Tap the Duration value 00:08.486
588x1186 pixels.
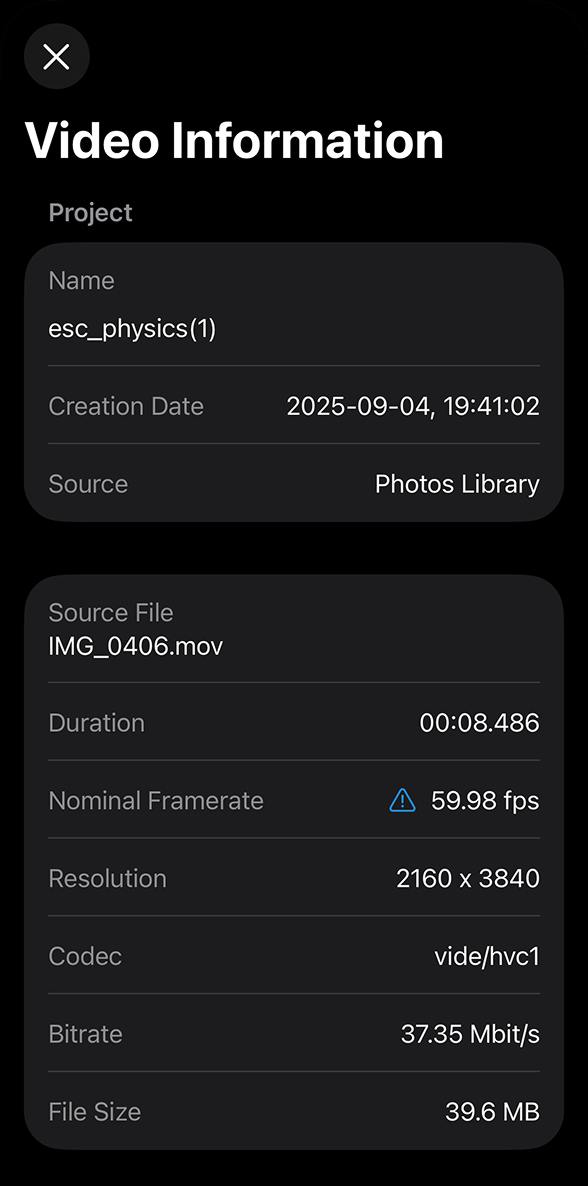click(x=480, y=722)
